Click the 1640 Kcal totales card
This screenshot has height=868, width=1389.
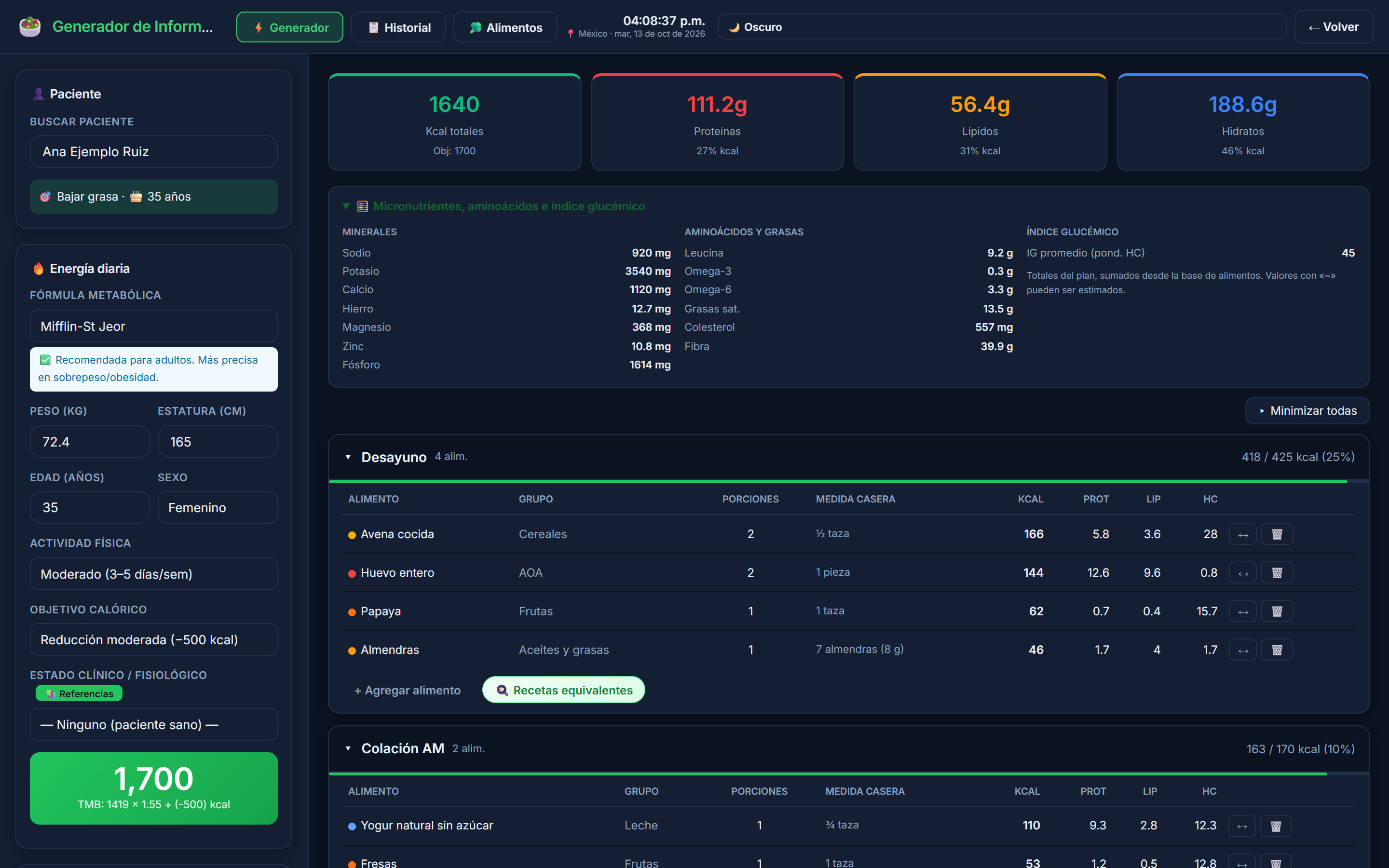[455, 122]
